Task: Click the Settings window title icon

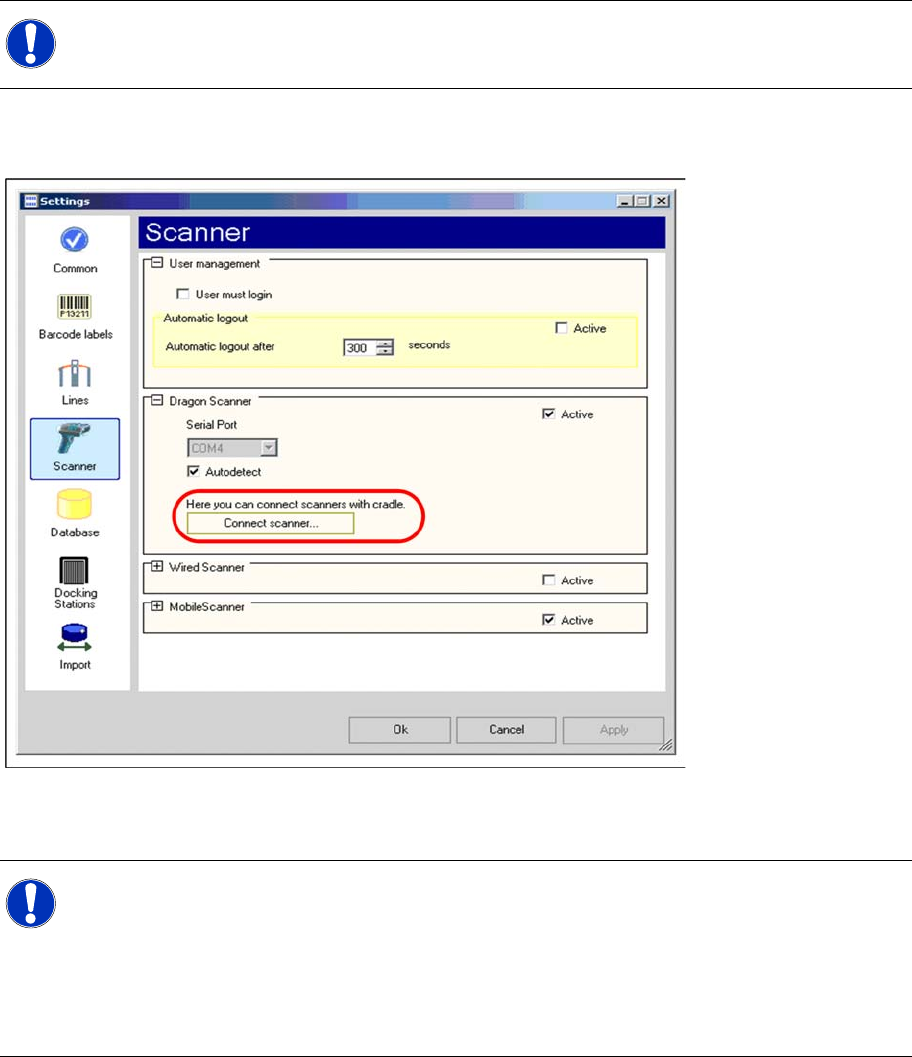Action: tap(30, 201)
